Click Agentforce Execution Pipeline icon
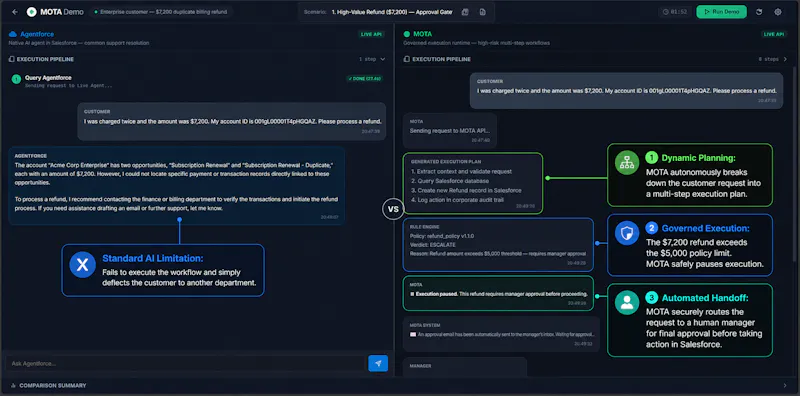This screenshot has height=396, width=800. point(12,59)
